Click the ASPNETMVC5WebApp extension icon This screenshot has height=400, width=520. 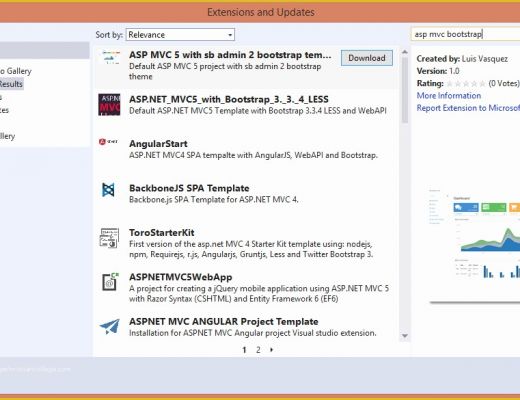pyautogui.click(x=110, y=282)
